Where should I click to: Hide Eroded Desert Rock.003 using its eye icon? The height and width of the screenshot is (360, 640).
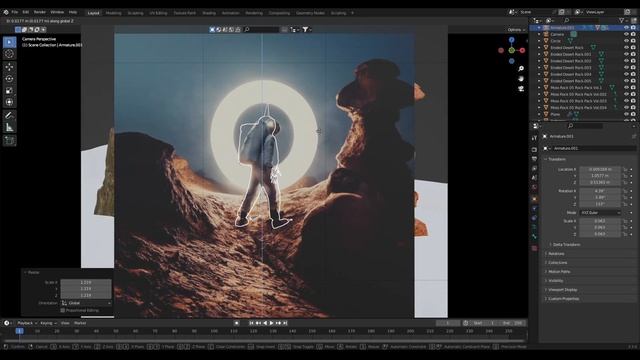pyautogui.click(x=626, y=68)
